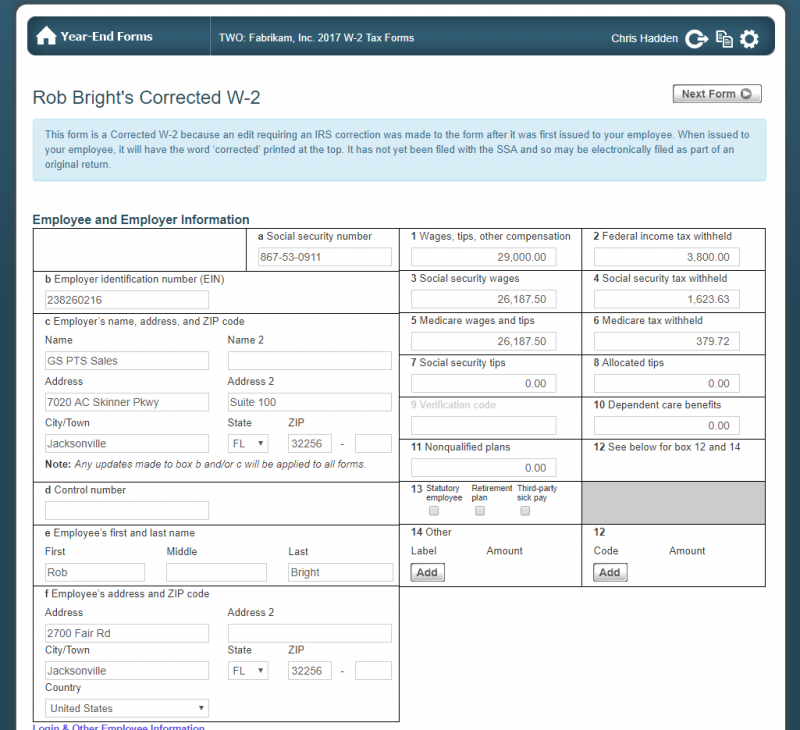Click the employee Last name field

340,572
